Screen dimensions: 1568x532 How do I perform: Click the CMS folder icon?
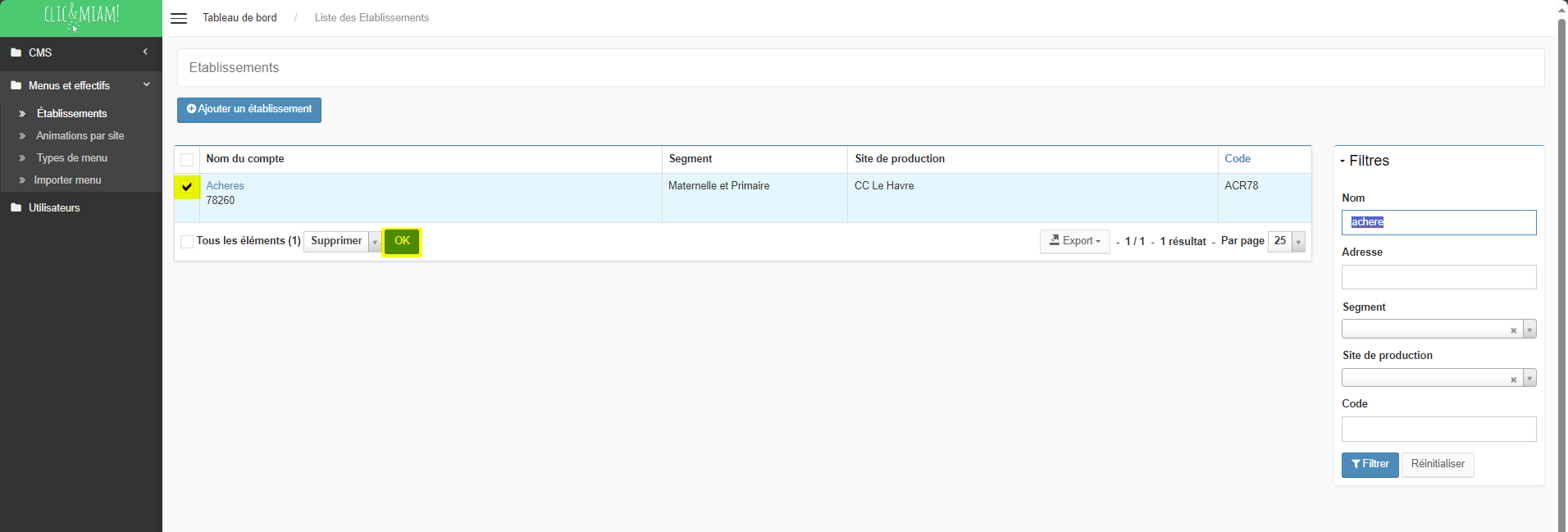(16, 52)
